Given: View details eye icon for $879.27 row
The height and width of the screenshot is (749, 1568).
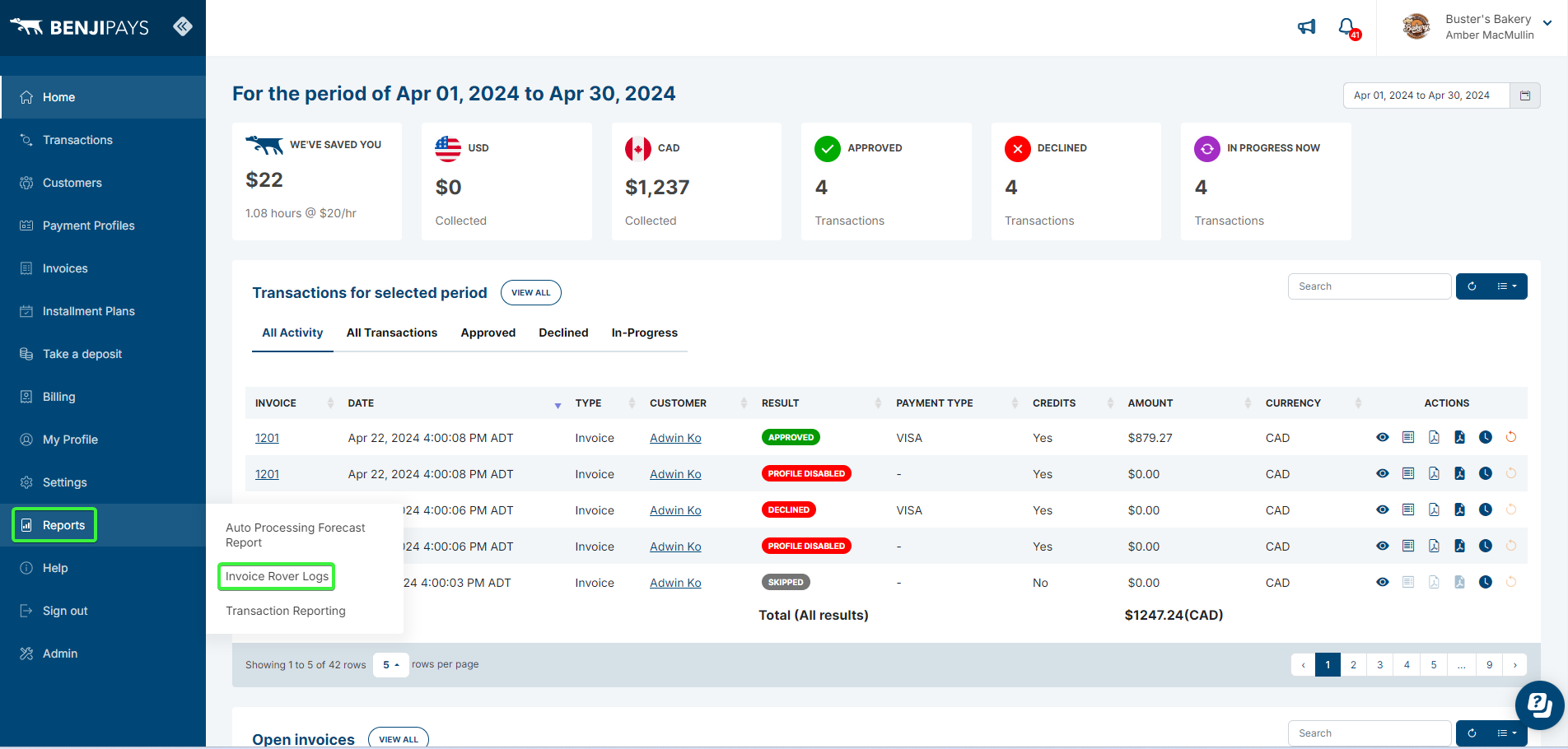Looking at the screenshot, I should click(x=1383, y=437).
